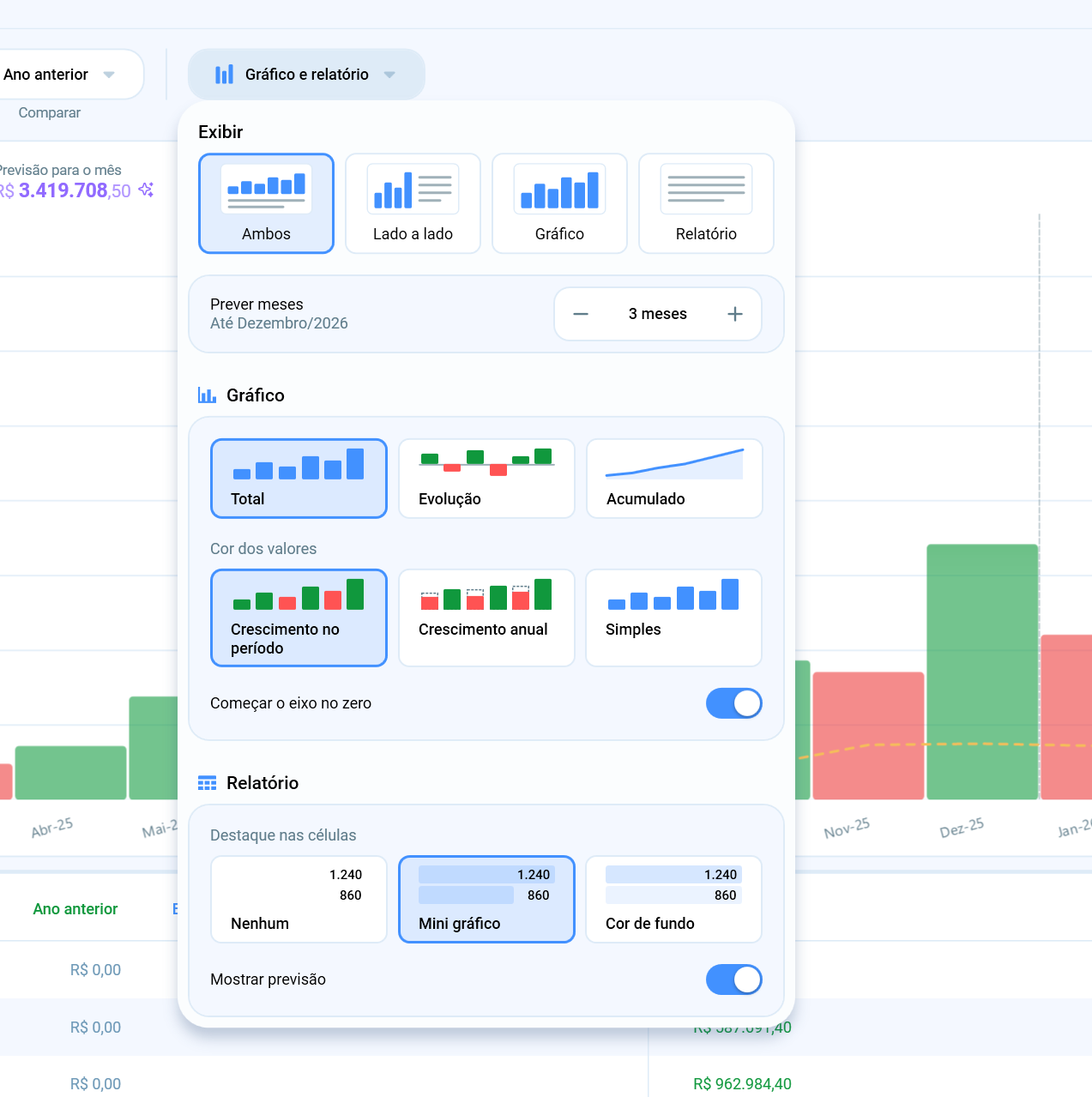Open the Gráfico e relatório dropdown
The image size is (1092, 1097).
pyautogui.click(x=306, y=75)
